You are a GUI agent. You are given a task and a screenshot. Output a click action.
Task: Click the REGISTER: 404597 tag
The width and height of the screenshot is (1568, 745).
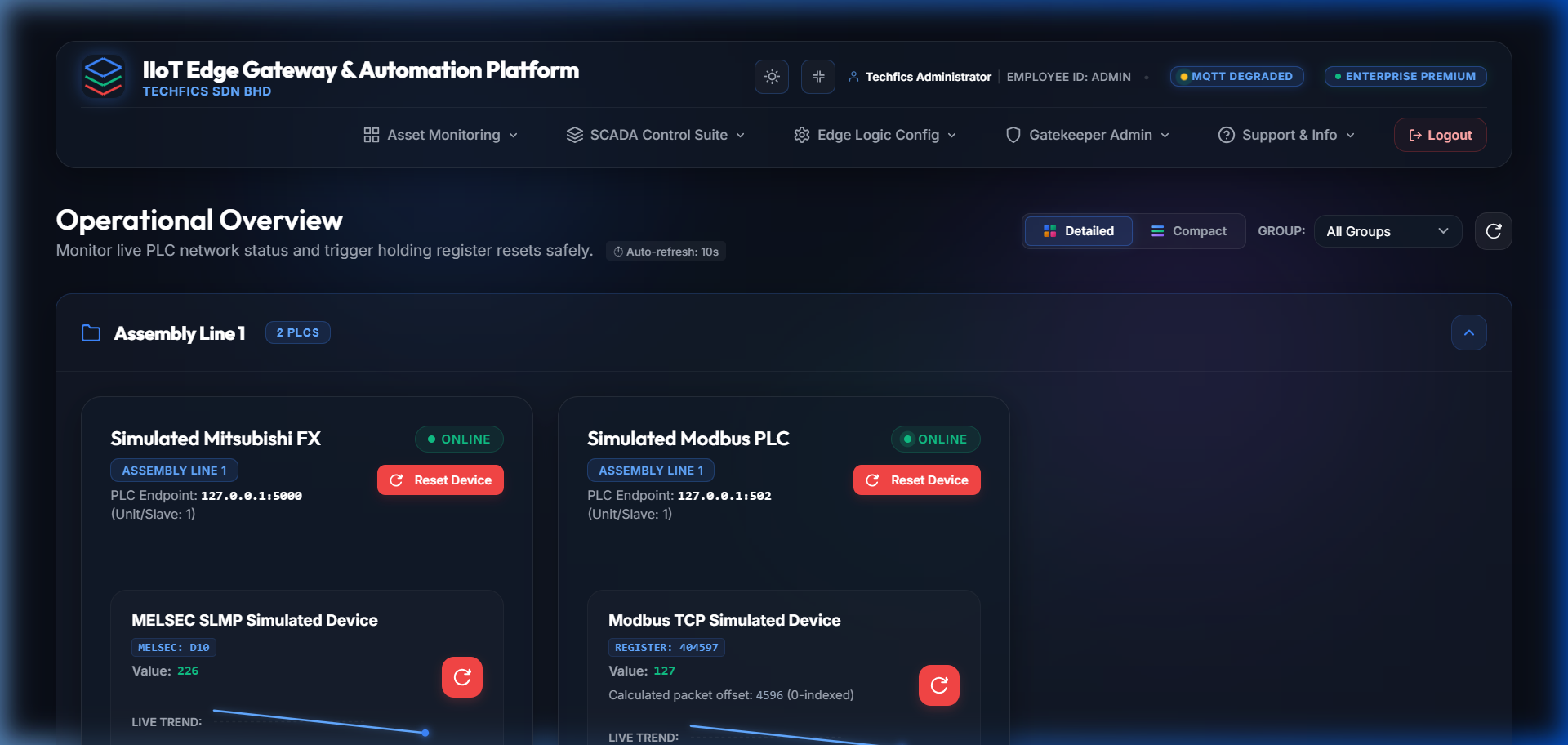coord(666,647)
